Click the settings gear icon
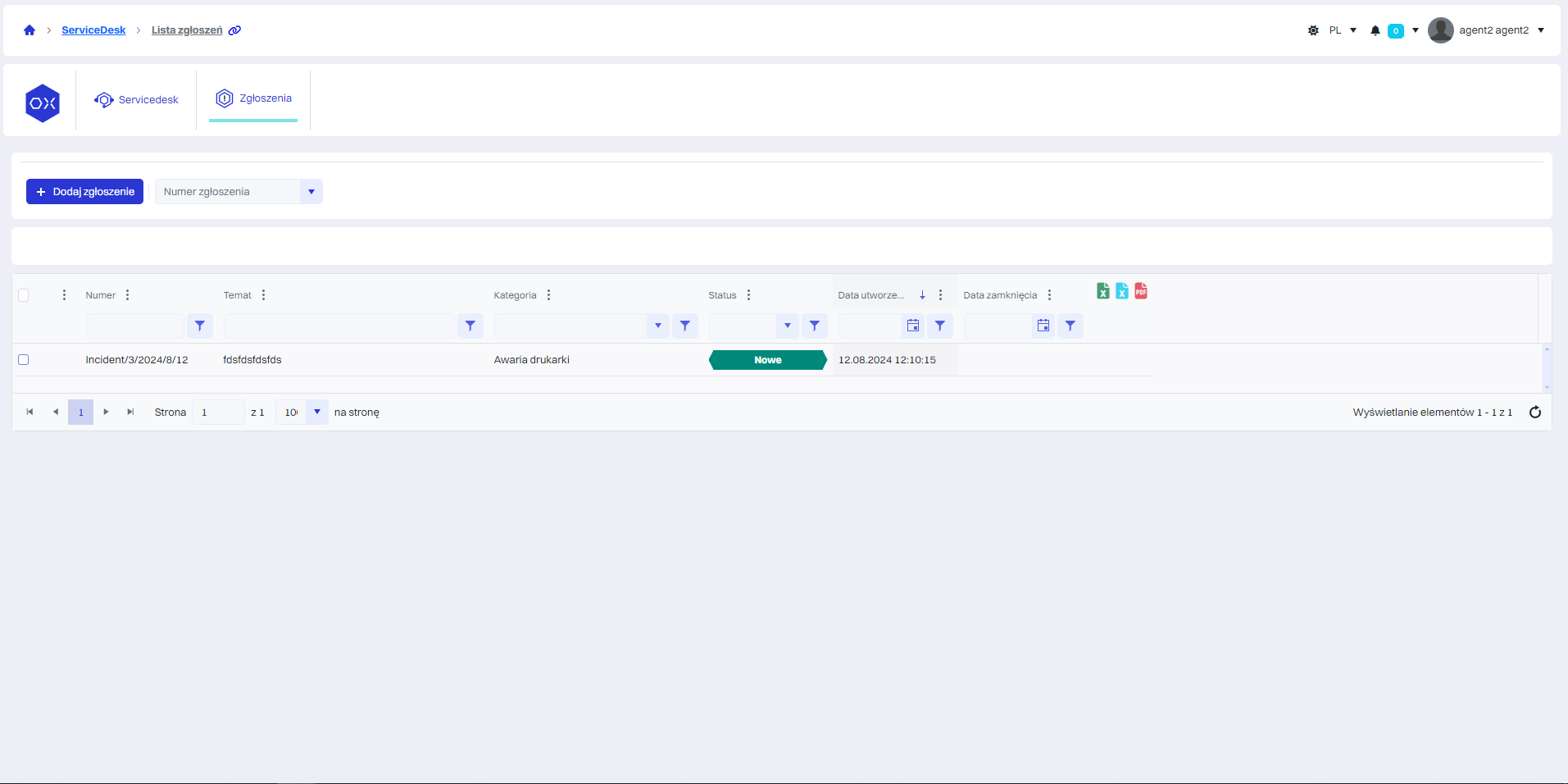This screenshot has height=784, width=1568. 1313,30
